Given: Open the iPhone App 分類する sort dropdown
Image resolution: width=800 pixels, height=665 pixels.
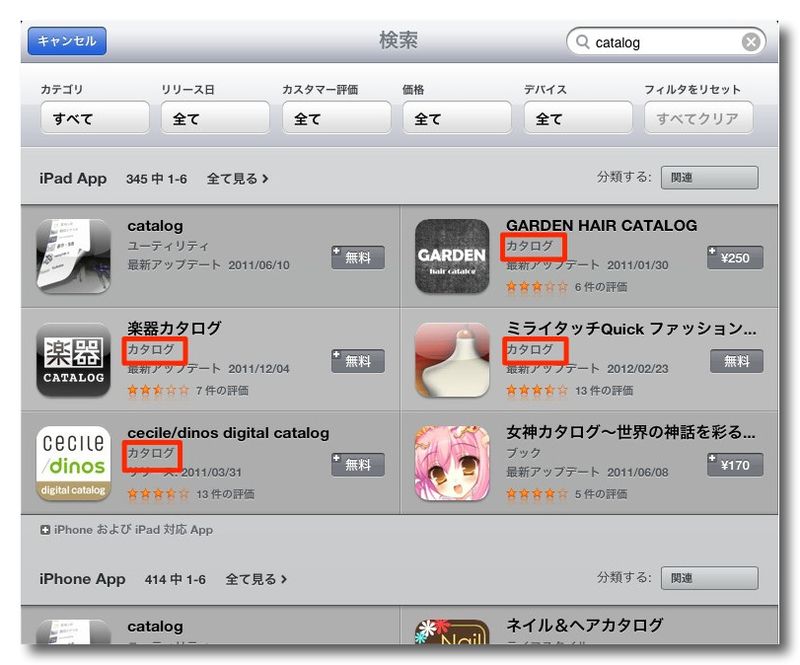Looking at the screenshot, I should [710, 578].
